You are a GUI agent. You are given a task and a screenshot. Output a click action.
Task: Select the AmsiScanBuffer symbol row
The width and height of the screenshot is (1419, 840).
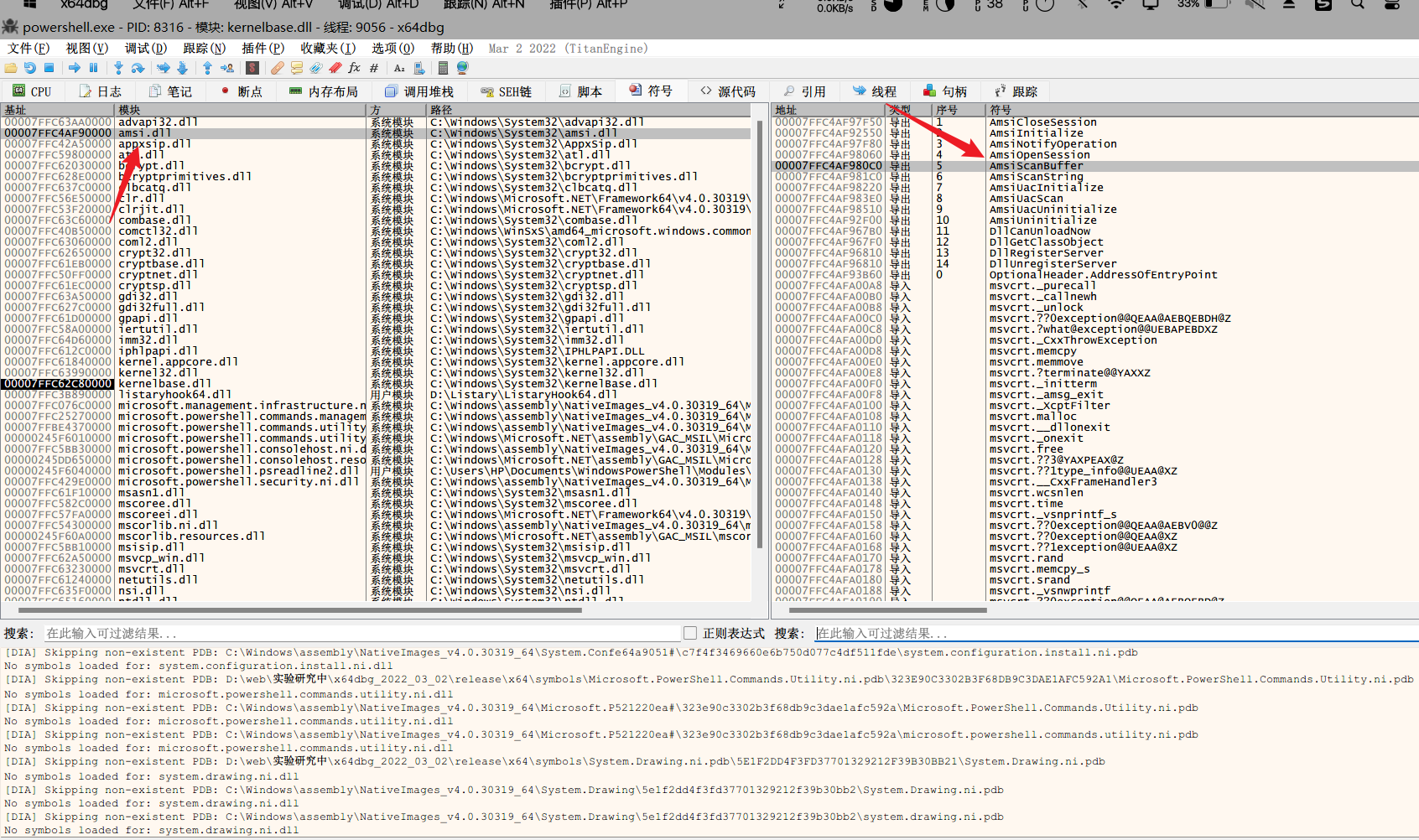1095,166
